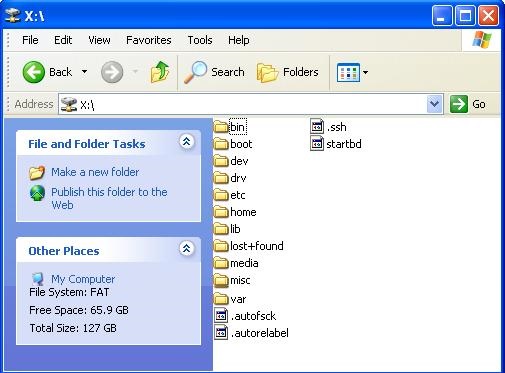
Task: Click the Publish to Web globe icon
Action: (37, 193)
